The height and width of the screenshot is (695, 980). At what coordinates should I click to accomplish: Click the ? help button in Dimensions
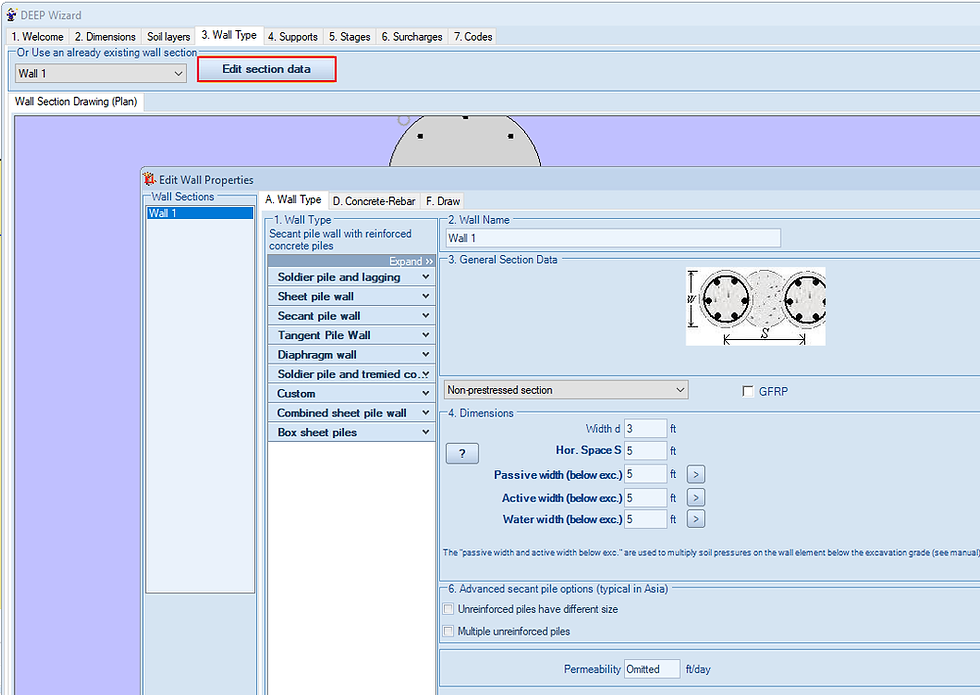coord(462,454)
